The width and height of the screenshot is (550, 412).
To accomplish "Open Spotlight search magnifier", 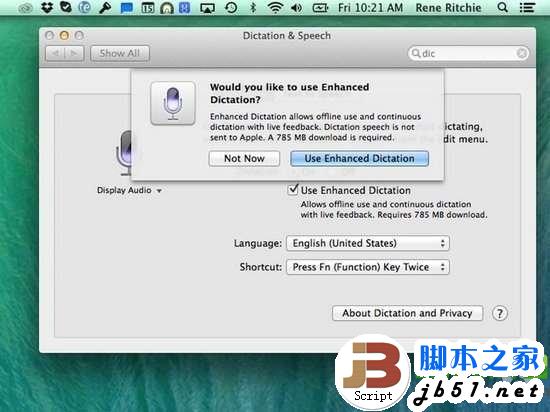I will 503,7.
